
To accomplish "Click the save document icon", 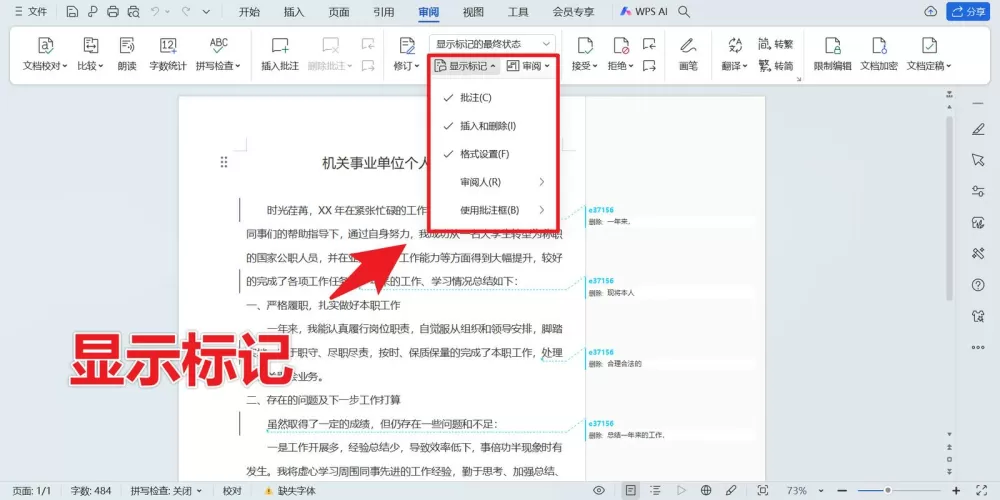I will [x=72, y=11].
